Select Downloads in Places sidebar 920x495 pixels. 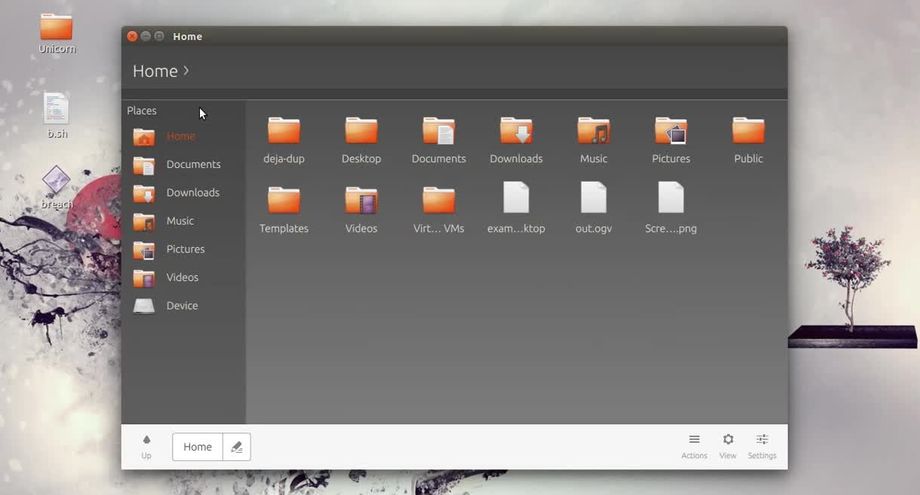click(192, 193)
